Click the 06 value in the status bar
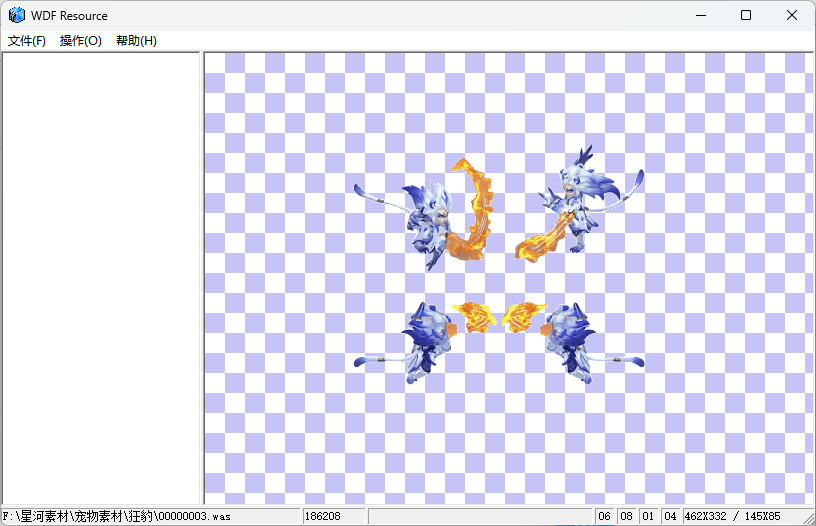 tap(604, 516)
